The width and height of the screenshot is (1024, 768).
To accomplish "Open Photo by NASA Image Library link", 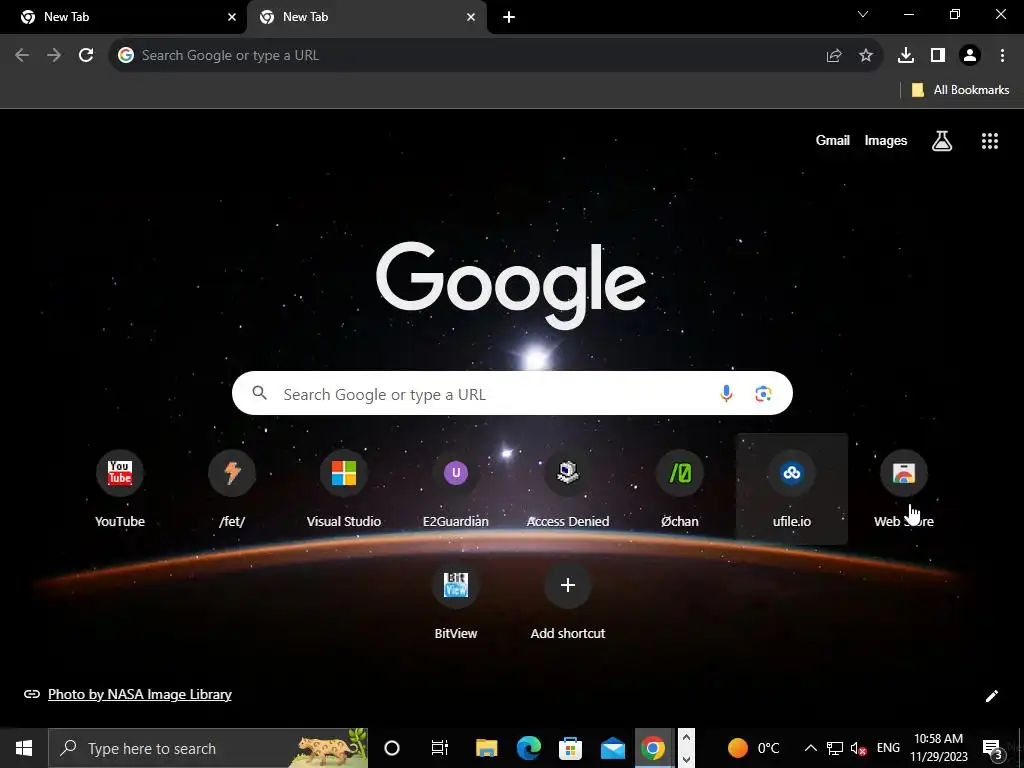I will click(x=140, y=694).
